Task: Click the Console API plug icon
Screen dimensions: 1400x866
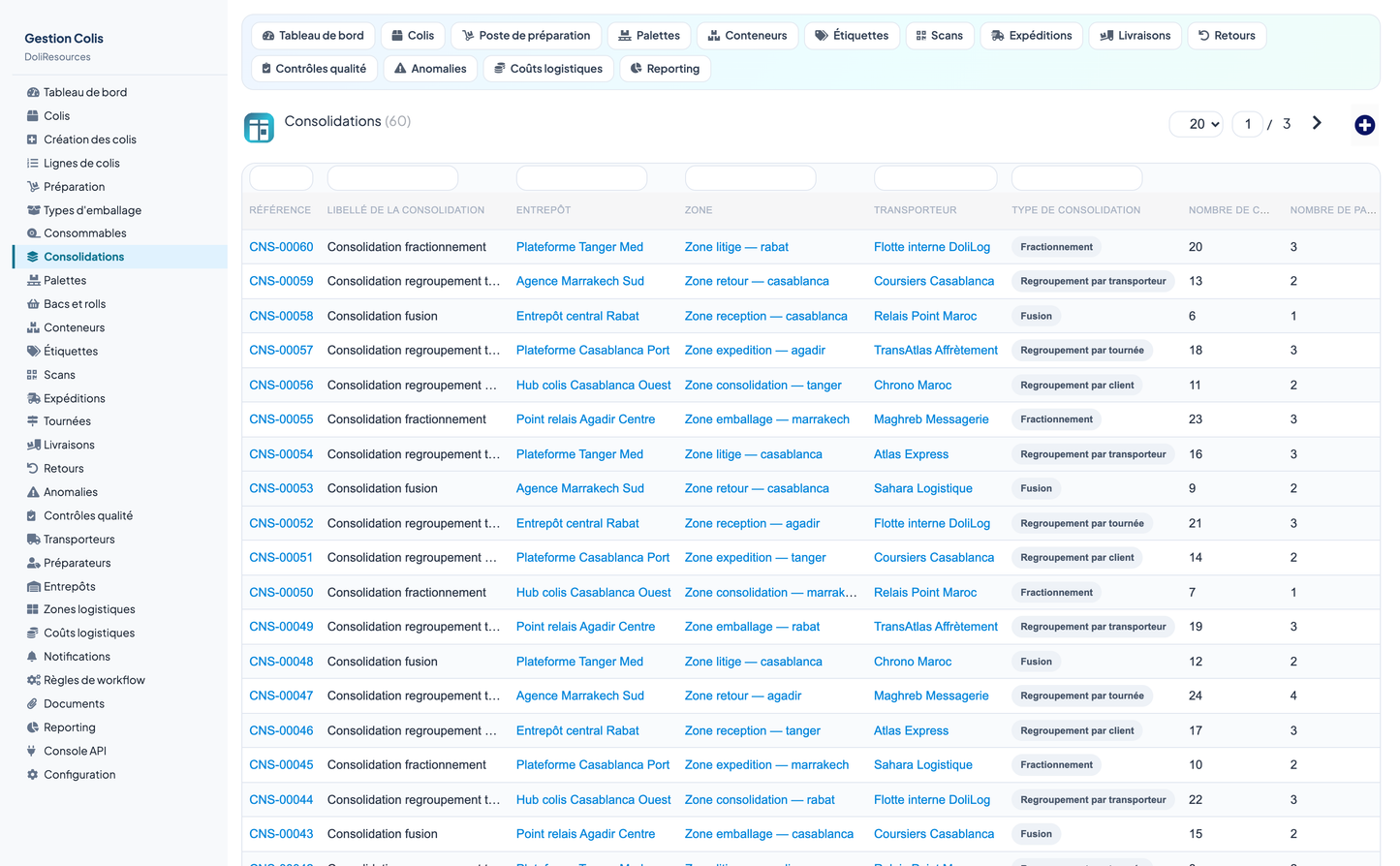Action: (x=33, y=751)
